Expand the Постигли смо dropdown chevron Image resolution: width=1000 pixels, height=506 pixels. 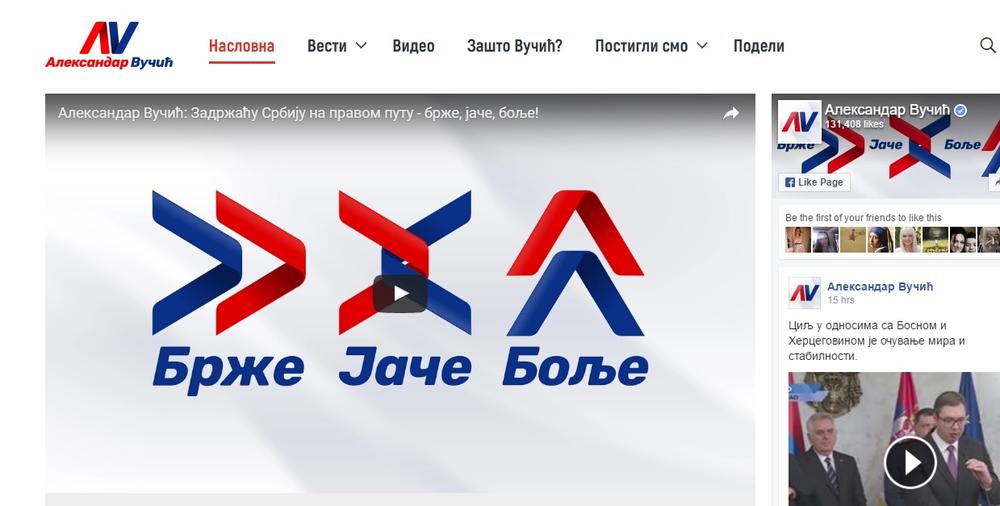[702, 46]
